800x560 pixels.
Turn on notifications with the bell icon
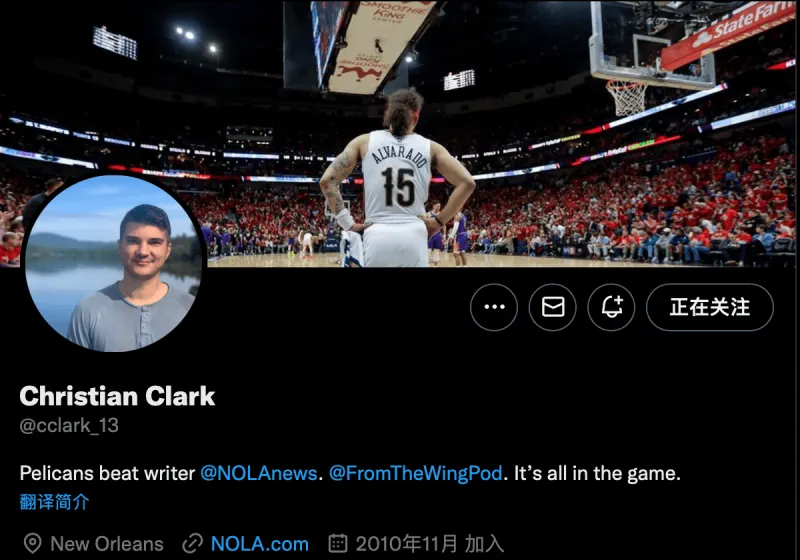pyautogui.click(x=611, y=307)
